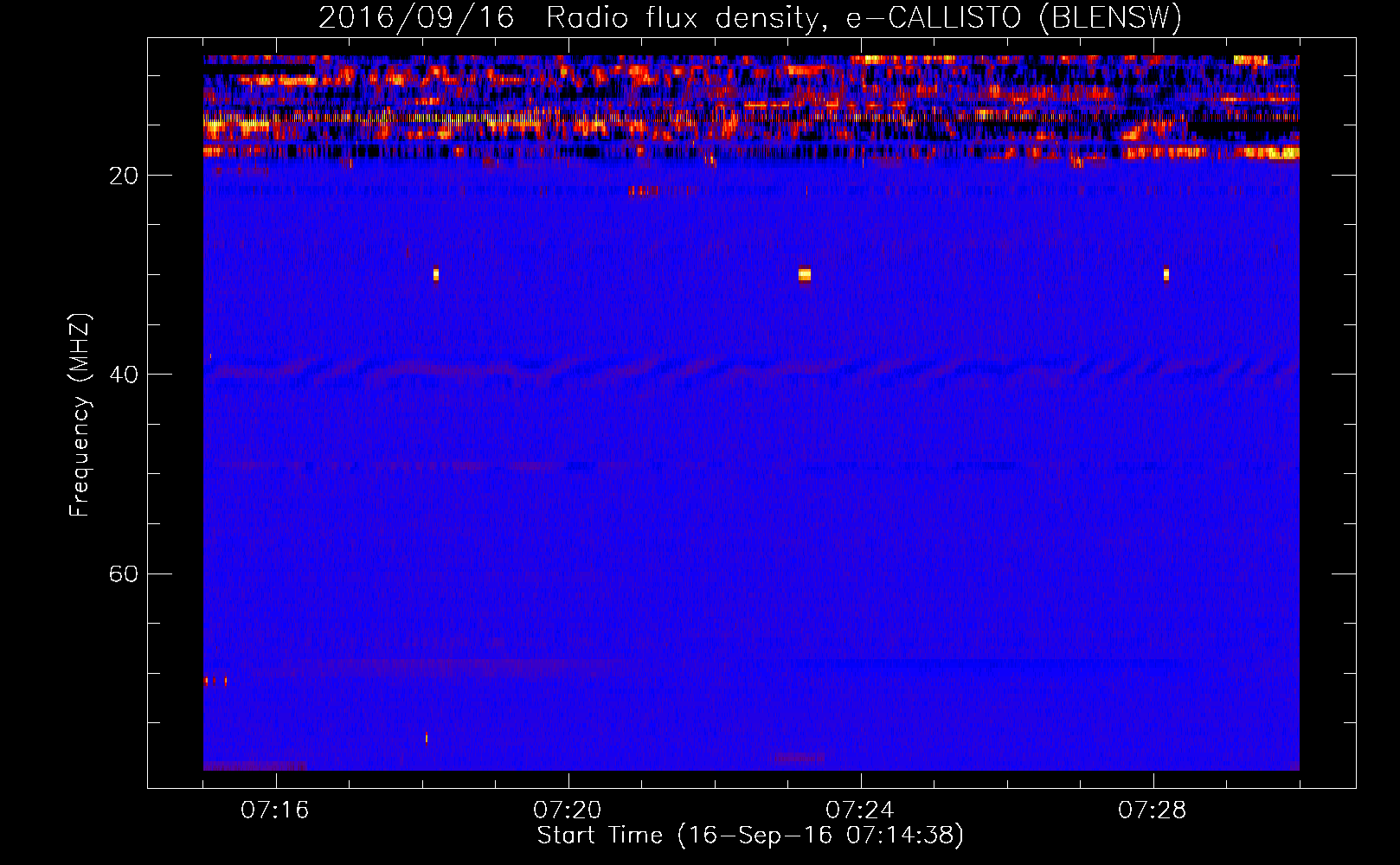Image resolution: width=1400 pixels, height=865 pixels.
Task: Click the 07:20 time tick label
Action: 568,811
